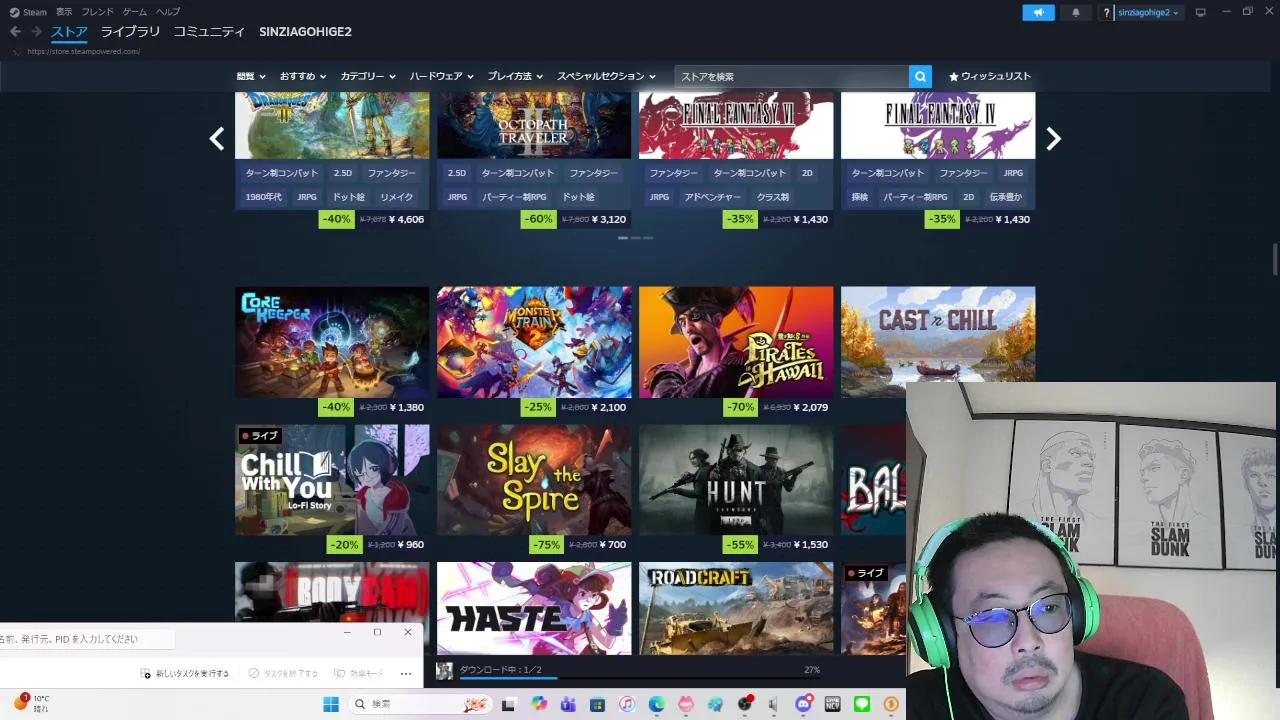Open the sinziagohige2 account dropdown
Screen dimensions: 1280x720
1148,12
